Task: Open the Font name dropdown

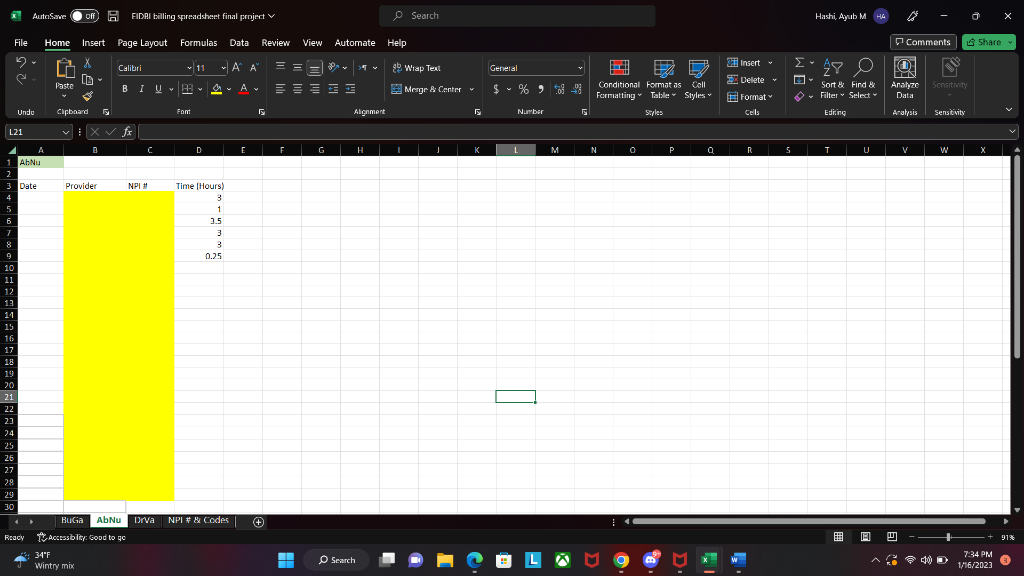Action: [189, 68]
